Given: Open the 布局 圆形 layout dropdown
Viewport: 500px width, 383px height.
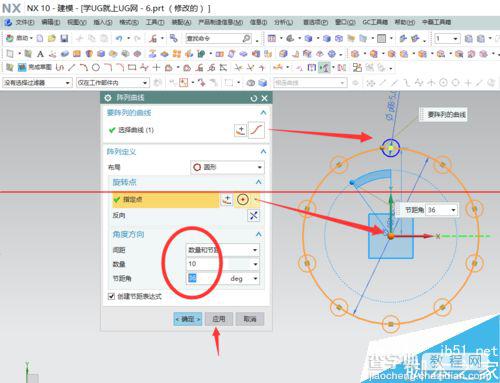Looking at the screenshot, I should 228,167.
